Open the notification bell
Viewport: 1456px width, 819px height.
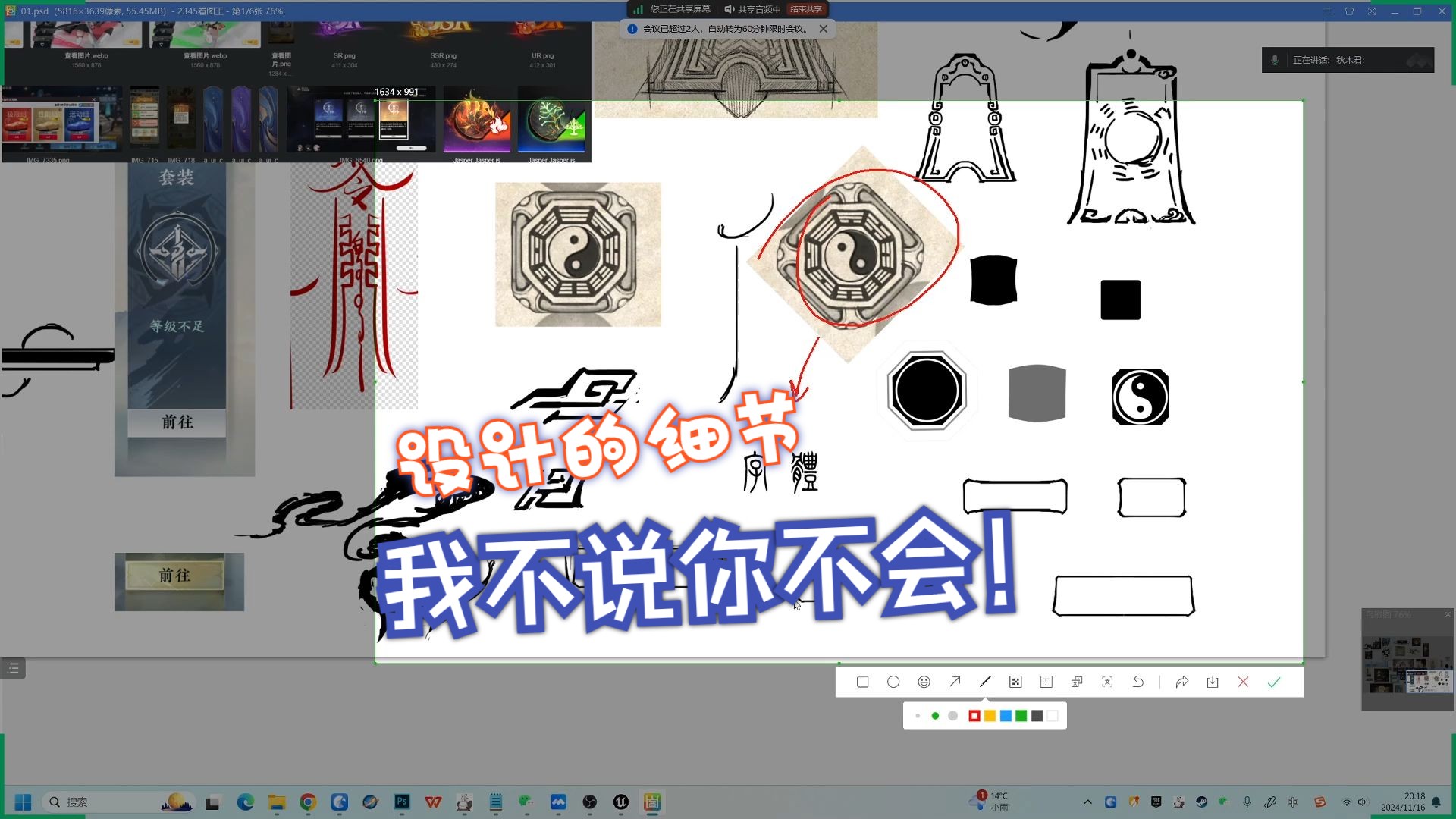click(x=1436, y=802)
